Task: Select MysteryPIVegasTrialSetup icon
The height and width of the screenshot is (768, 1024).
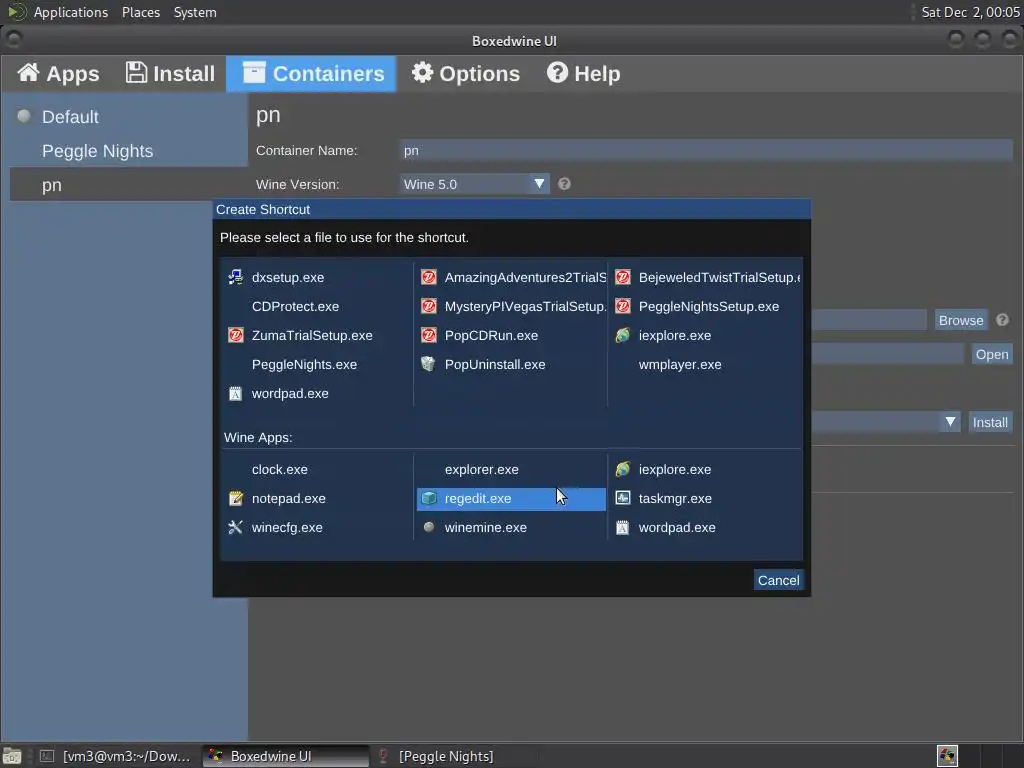Action: [x=428, y=306]
